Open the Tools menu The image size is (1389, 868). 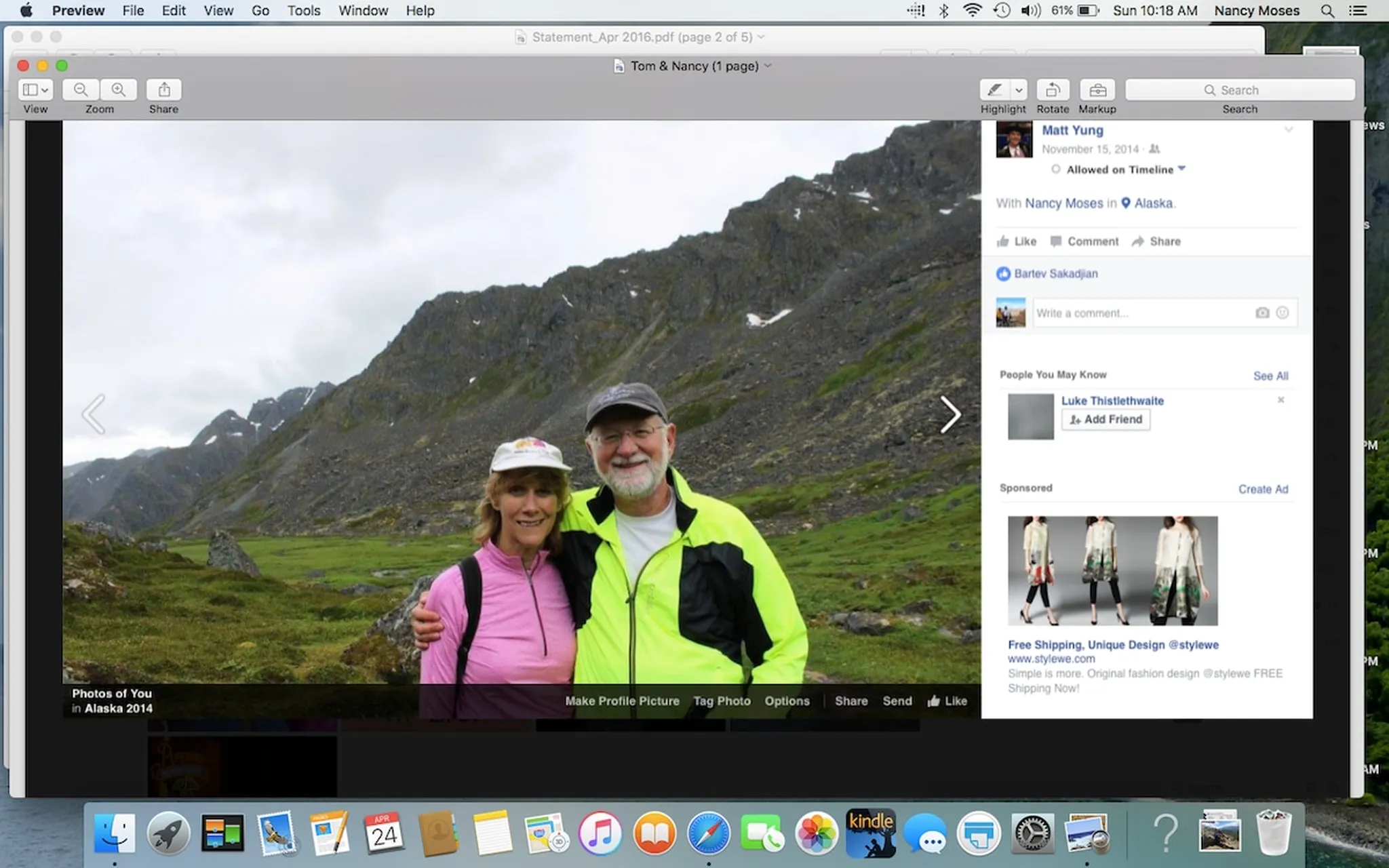[x=304, y=11]
